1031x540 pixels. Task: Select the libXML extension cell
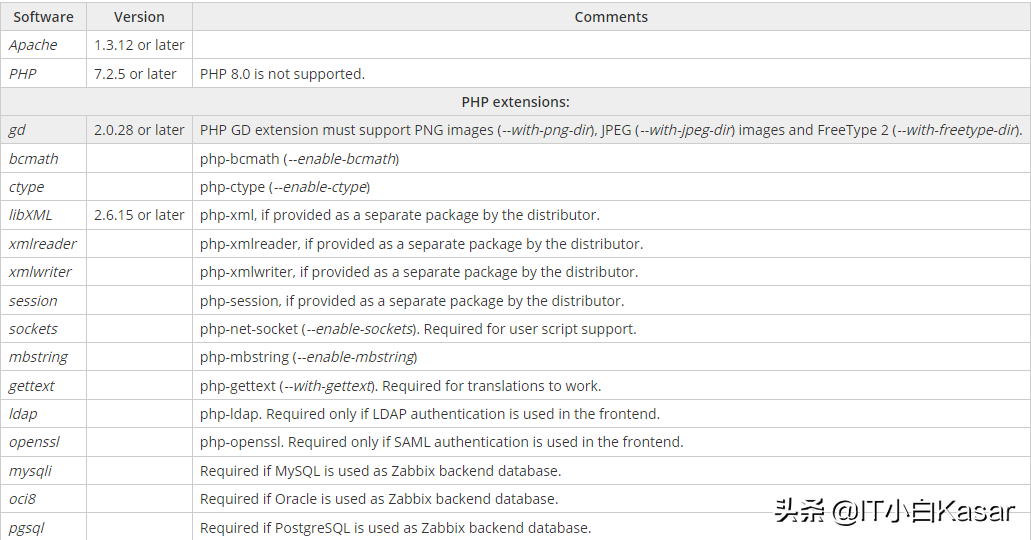coord(30,215)
